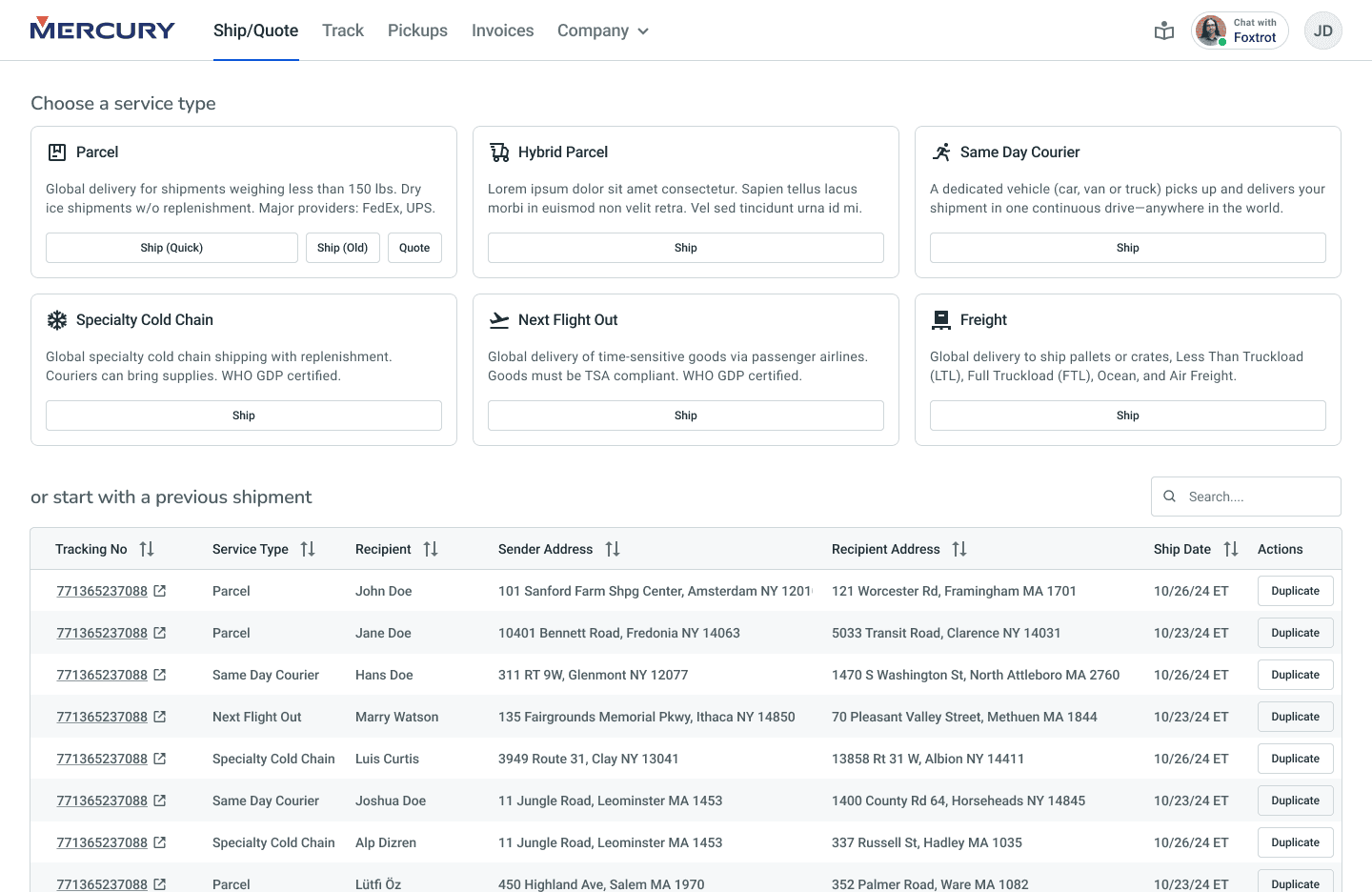Click address '1400 County Rd 64, Horseheads NY 14845'
Image resolution: width=1372 pixels, height=892 pixels.
tap(958, 801)
